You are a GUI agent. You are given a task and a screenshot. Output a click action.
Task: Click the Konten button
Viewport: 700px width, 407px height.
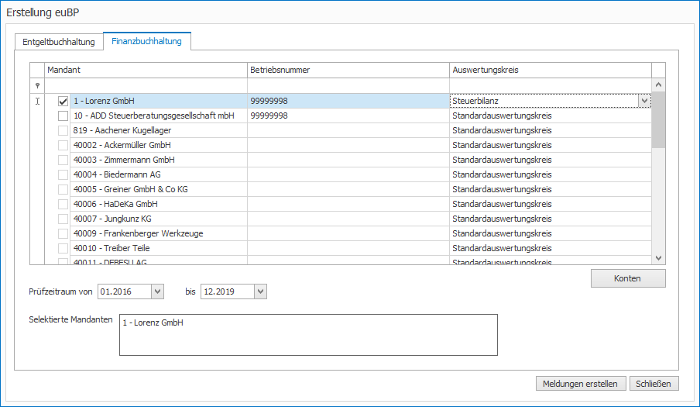[628, 278]
